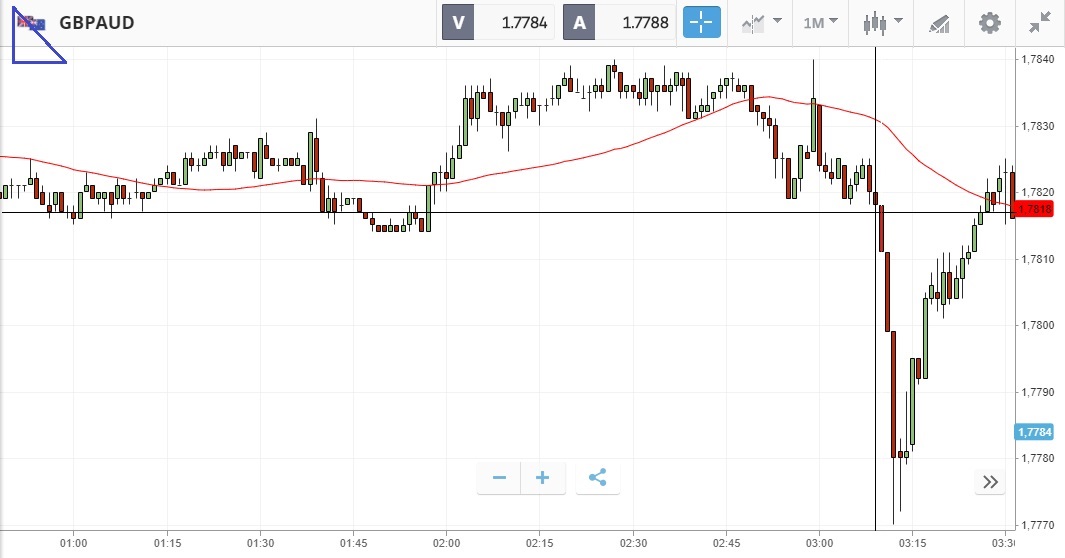
Task: Select the drawing tools pencil icon
Action: click(938, 22)
